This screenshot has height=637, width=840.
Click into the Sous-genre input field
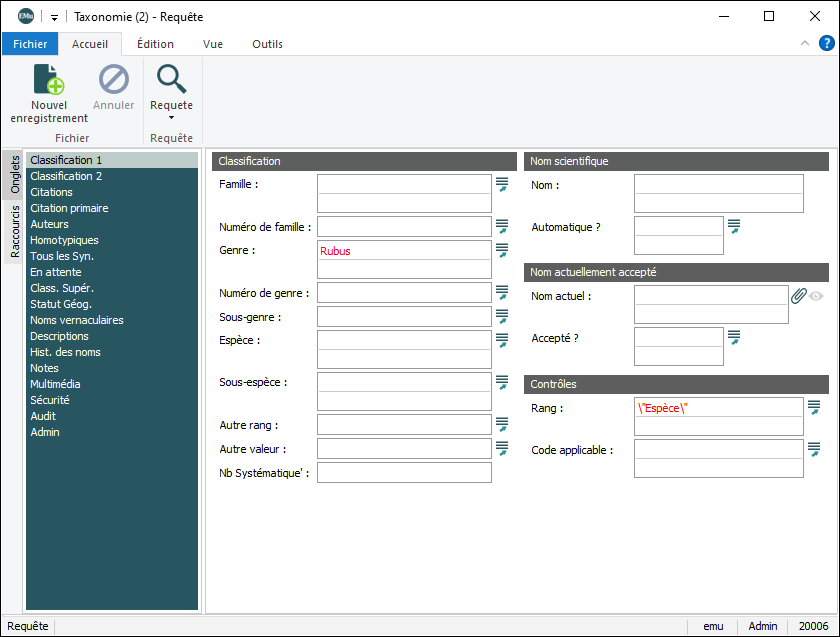click(404, 317)
